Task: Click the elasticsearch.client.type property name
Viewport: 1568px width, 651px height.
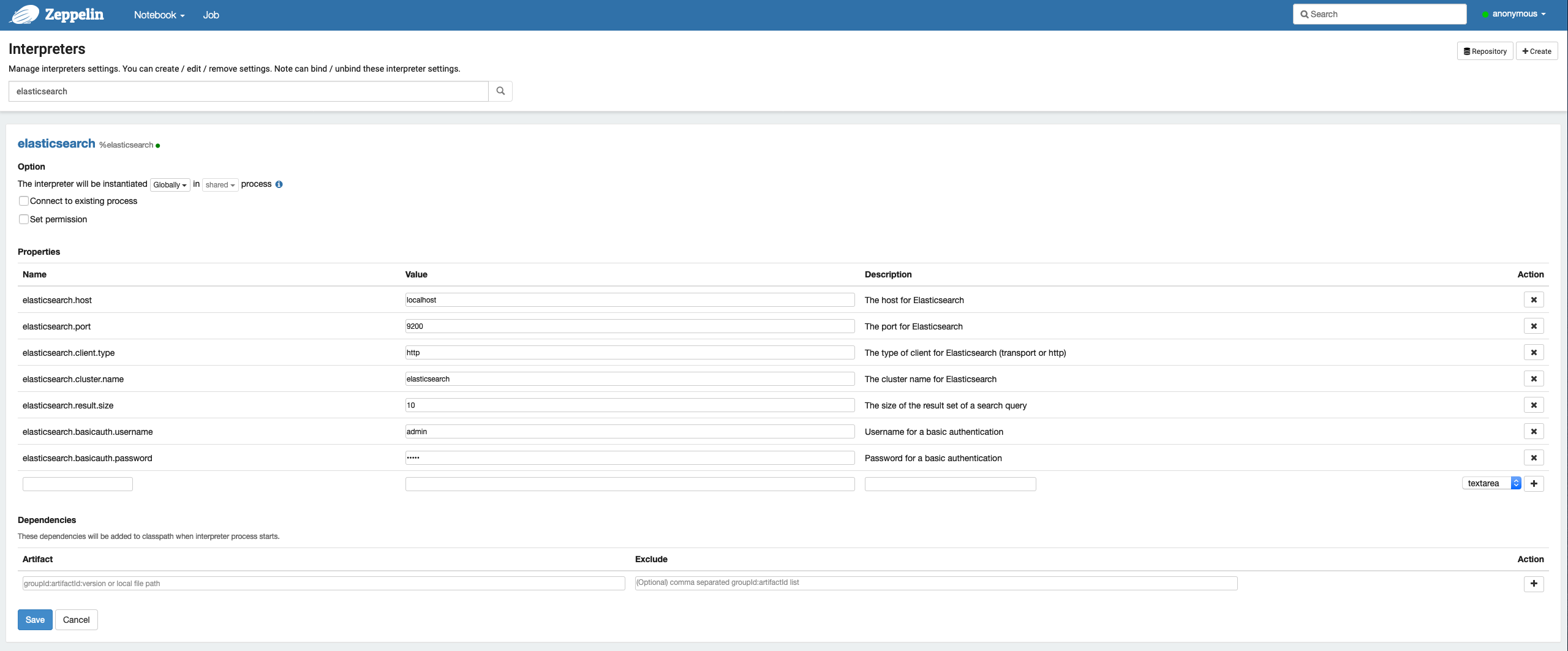Action: tap(69, 353)
